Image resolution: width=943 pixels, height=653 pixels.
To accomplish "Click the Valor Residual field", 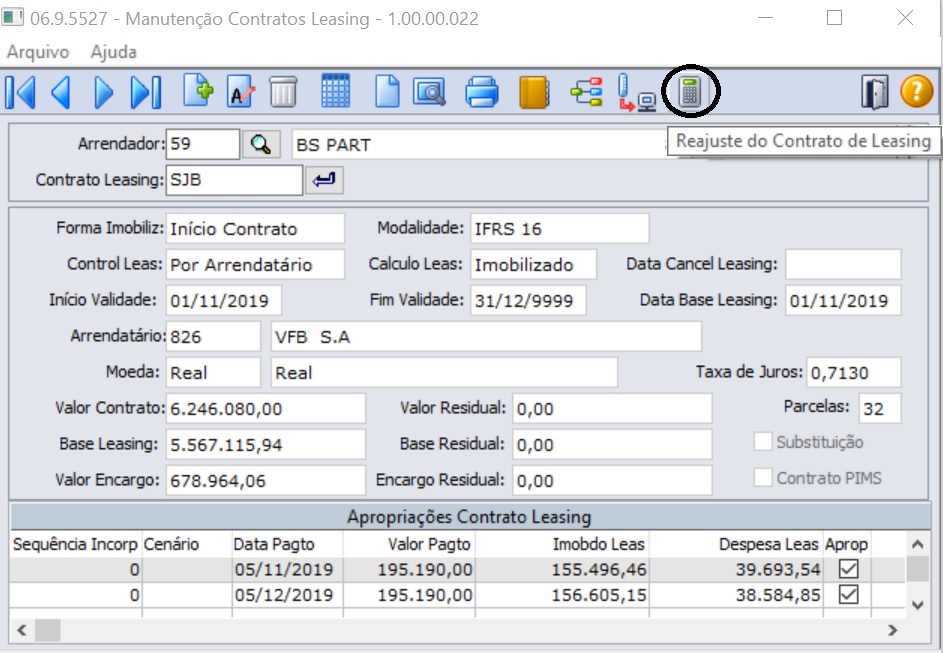I will click(x=612, y=409).
